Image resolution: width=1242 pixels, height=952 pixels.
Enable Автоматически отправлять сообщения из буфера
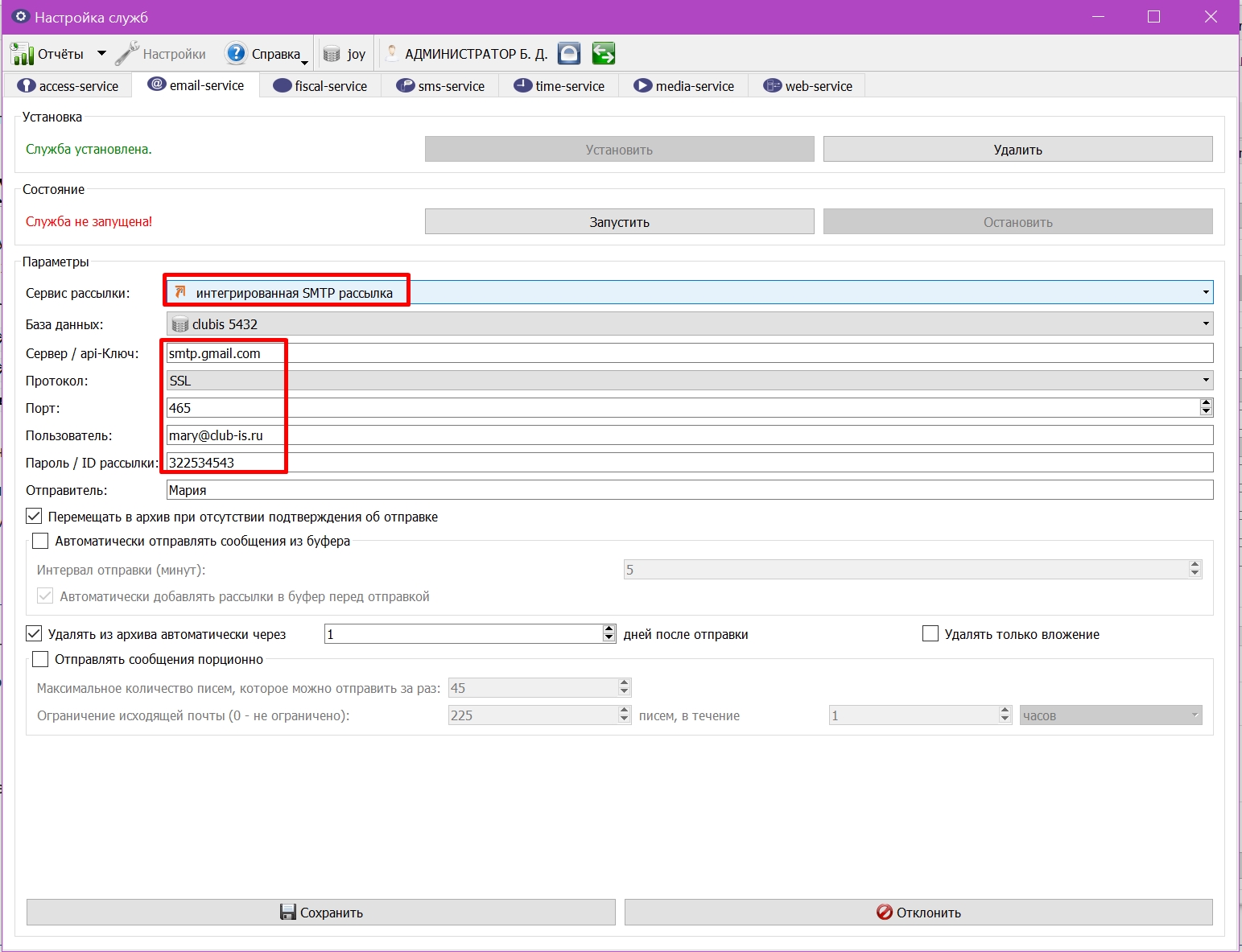pos(40,541)
